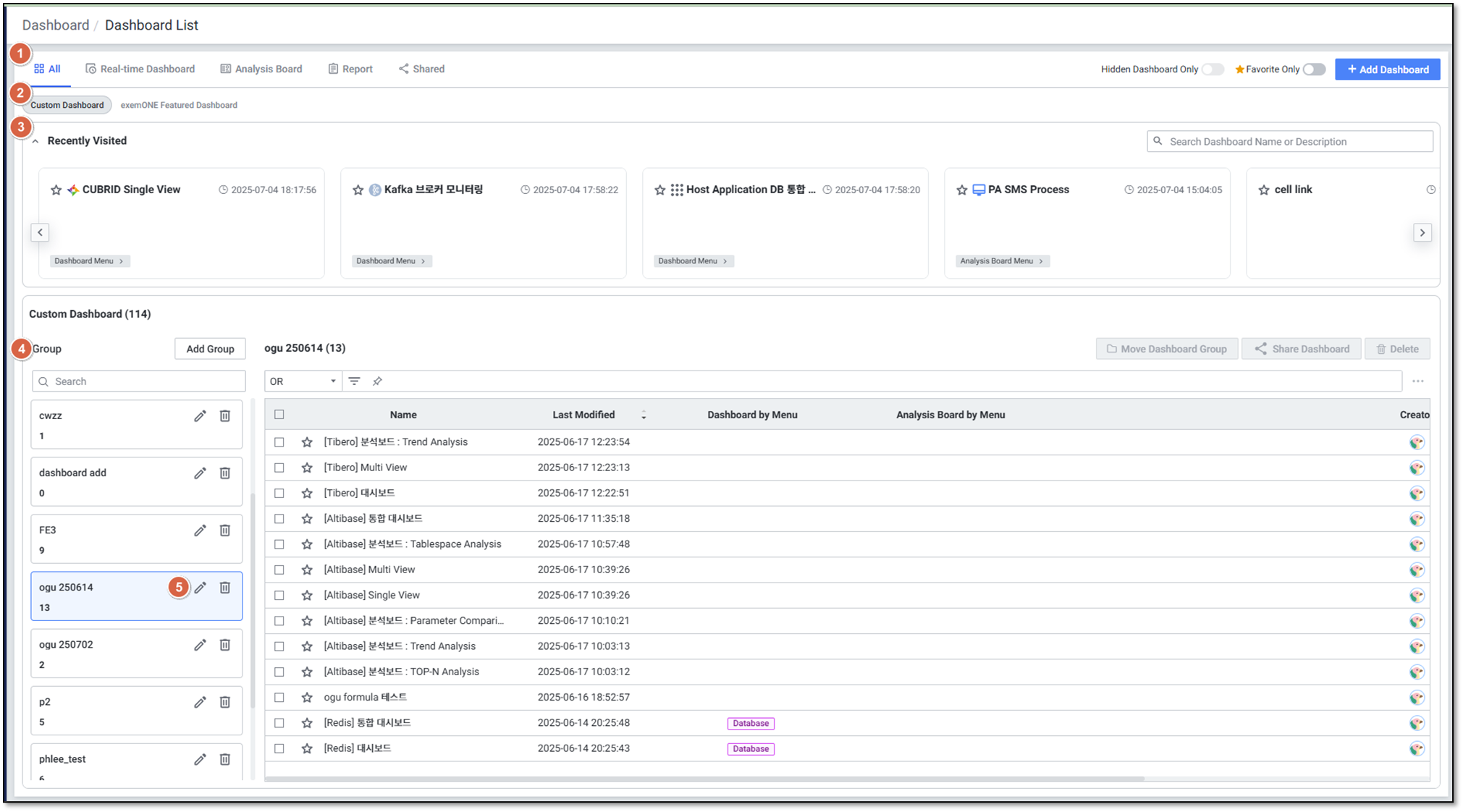Image resolution: width=1463 pixels, height=812 pixels.
Task: Switch to Real-time Dashboard tab
Action: 140,69
